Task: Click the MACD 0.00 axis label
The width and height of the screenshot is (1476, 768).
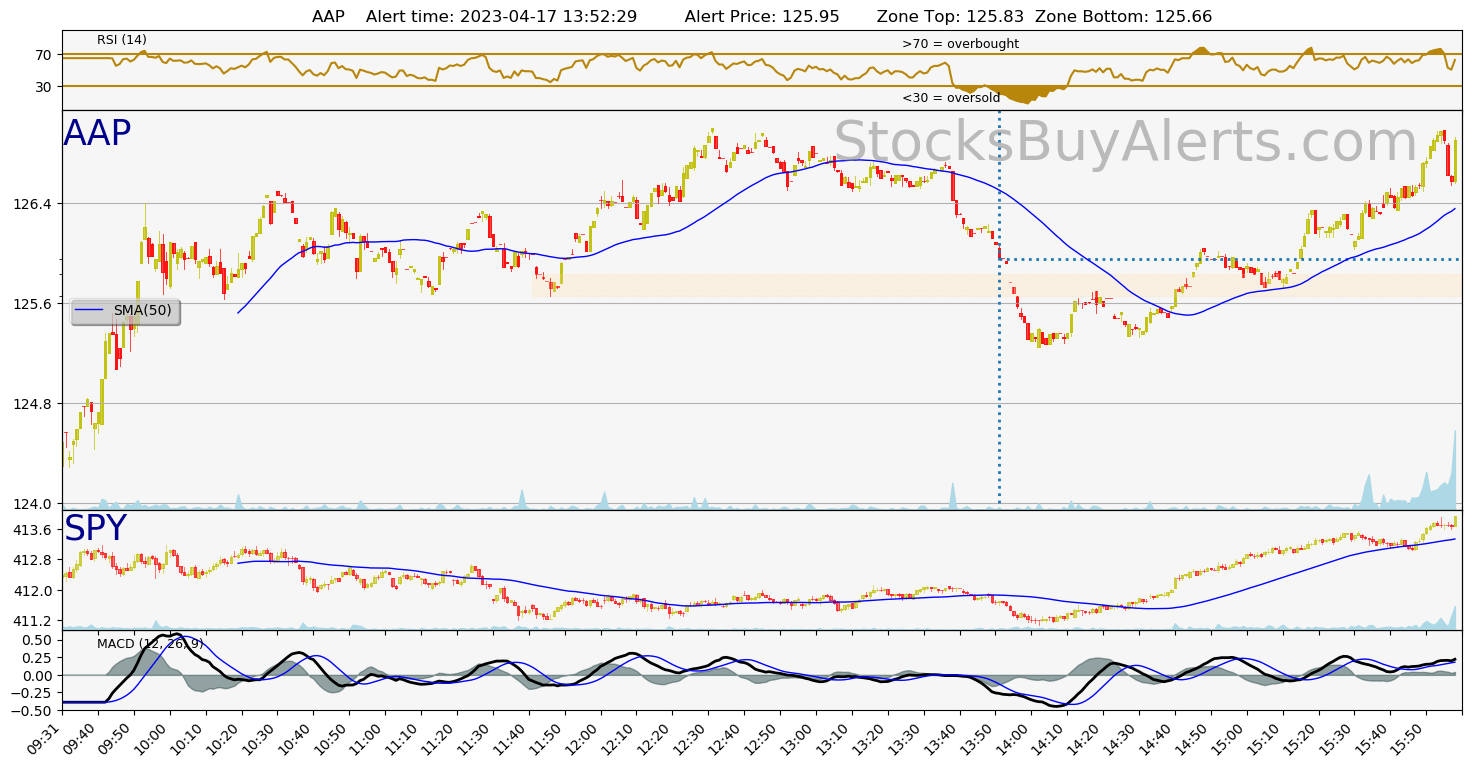Action: coord(39,675)
